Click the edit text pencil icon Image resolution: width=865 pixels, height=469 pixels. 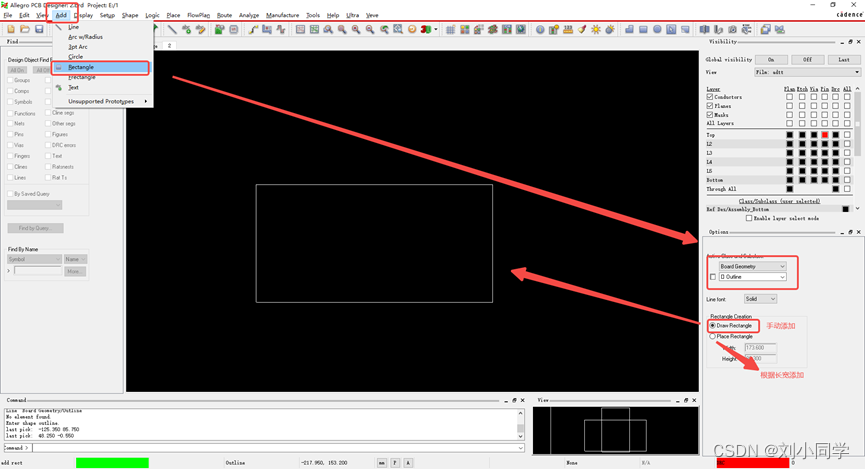click(x=200, y=29)
